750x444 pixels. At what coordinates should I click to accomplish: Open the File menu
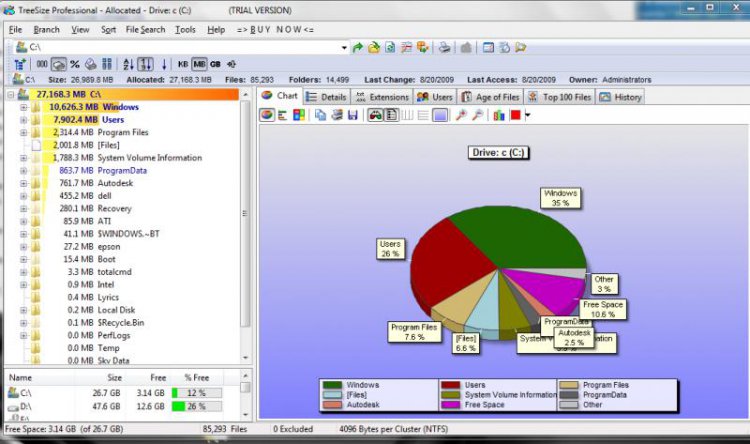(15, 30)
